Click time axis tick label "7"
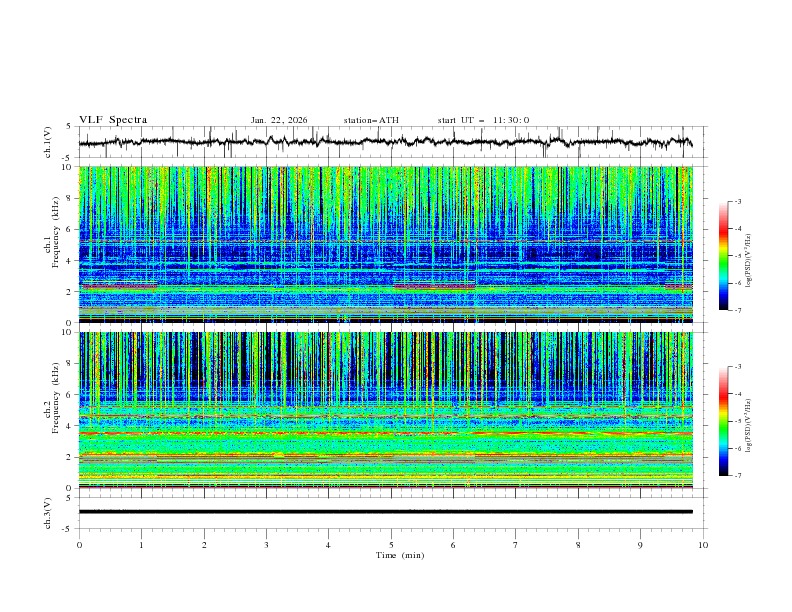This screenshot has width=792, height=612. coord(516,545)
